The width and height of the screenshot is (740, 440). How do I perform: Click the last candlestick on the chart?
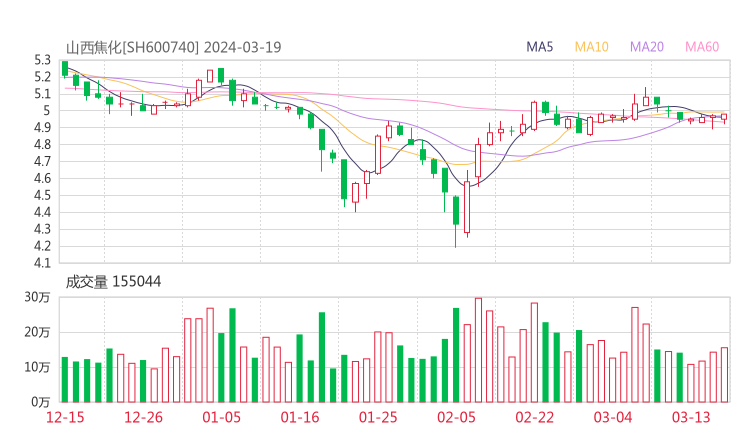point(724,118)
